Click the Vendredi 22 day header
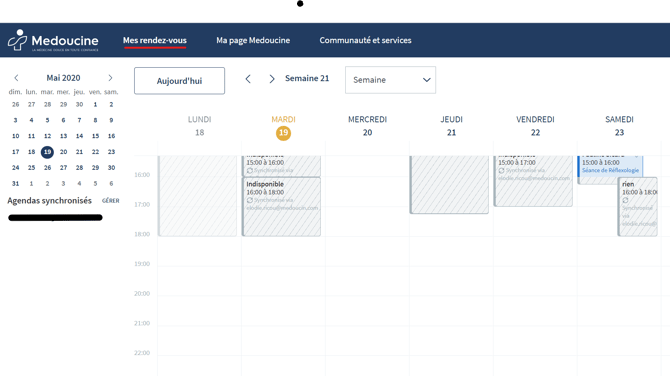Viewport: 670px width, 376px height. pyautogui.click(x=535, y=126)
